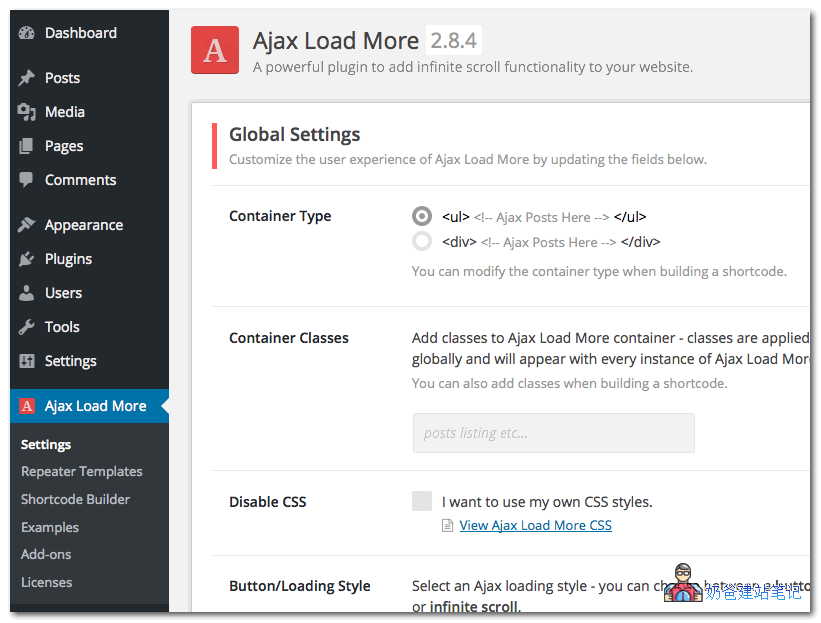Open Media library camera icon

click(27, 111)
